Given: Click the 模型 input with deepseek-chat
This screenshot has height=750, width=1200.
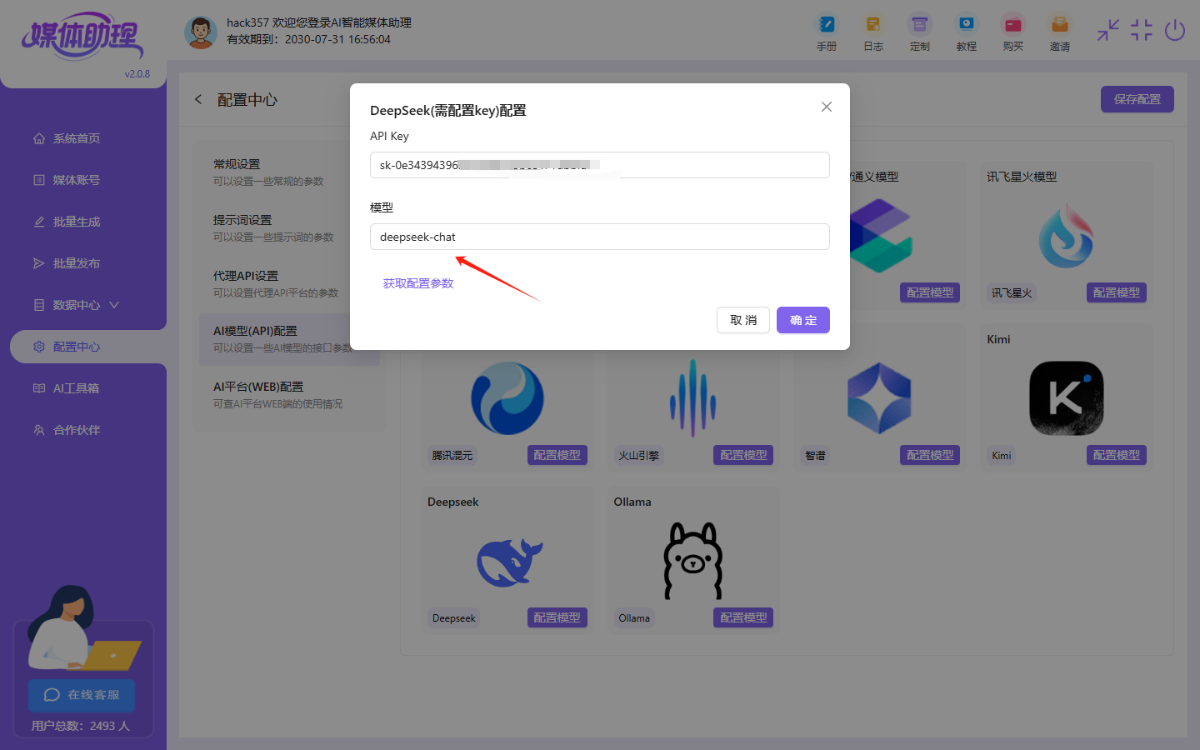Looking at the screenshot, I should [x=600, y=237].
